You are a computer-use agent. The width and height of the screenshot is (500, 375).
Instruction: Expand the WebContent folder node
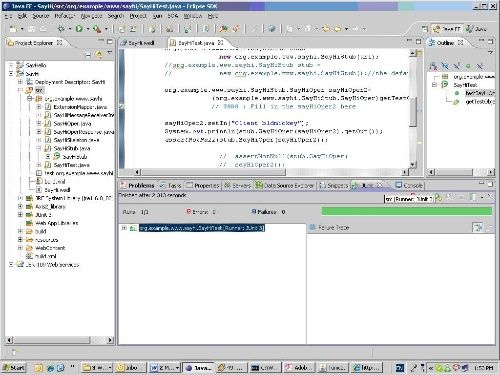20,248
